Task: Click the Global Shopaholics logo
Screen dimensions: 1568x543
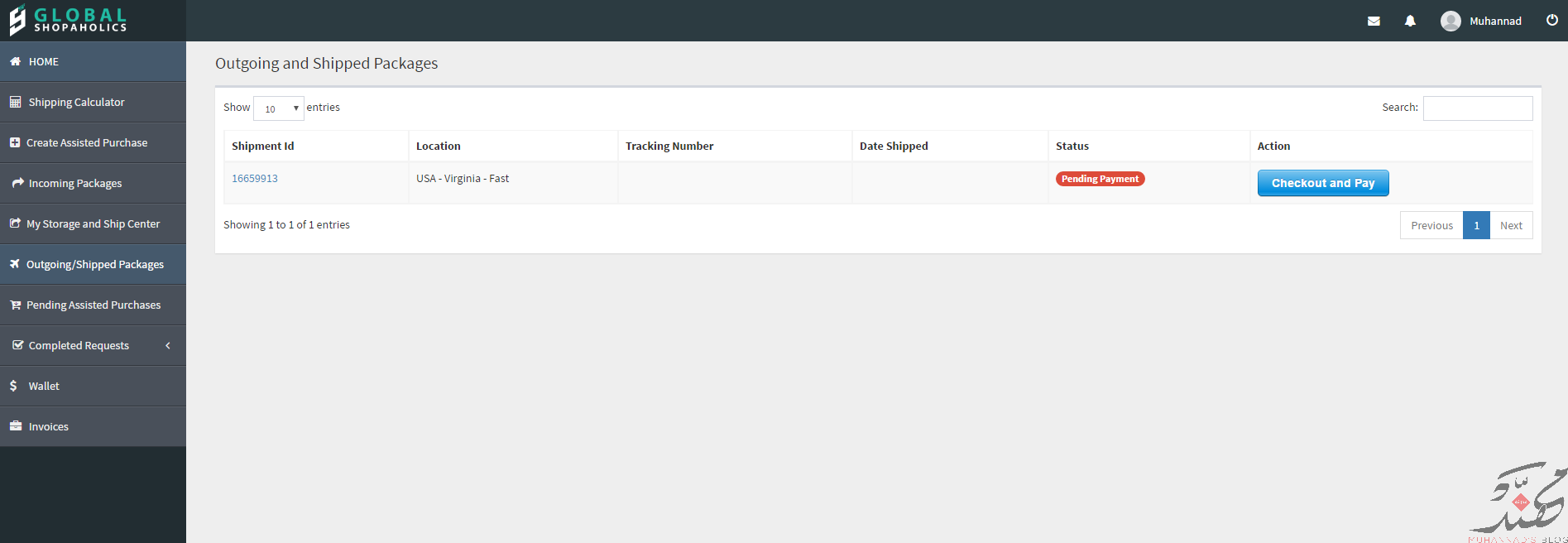Action: [x=69, y=20]
